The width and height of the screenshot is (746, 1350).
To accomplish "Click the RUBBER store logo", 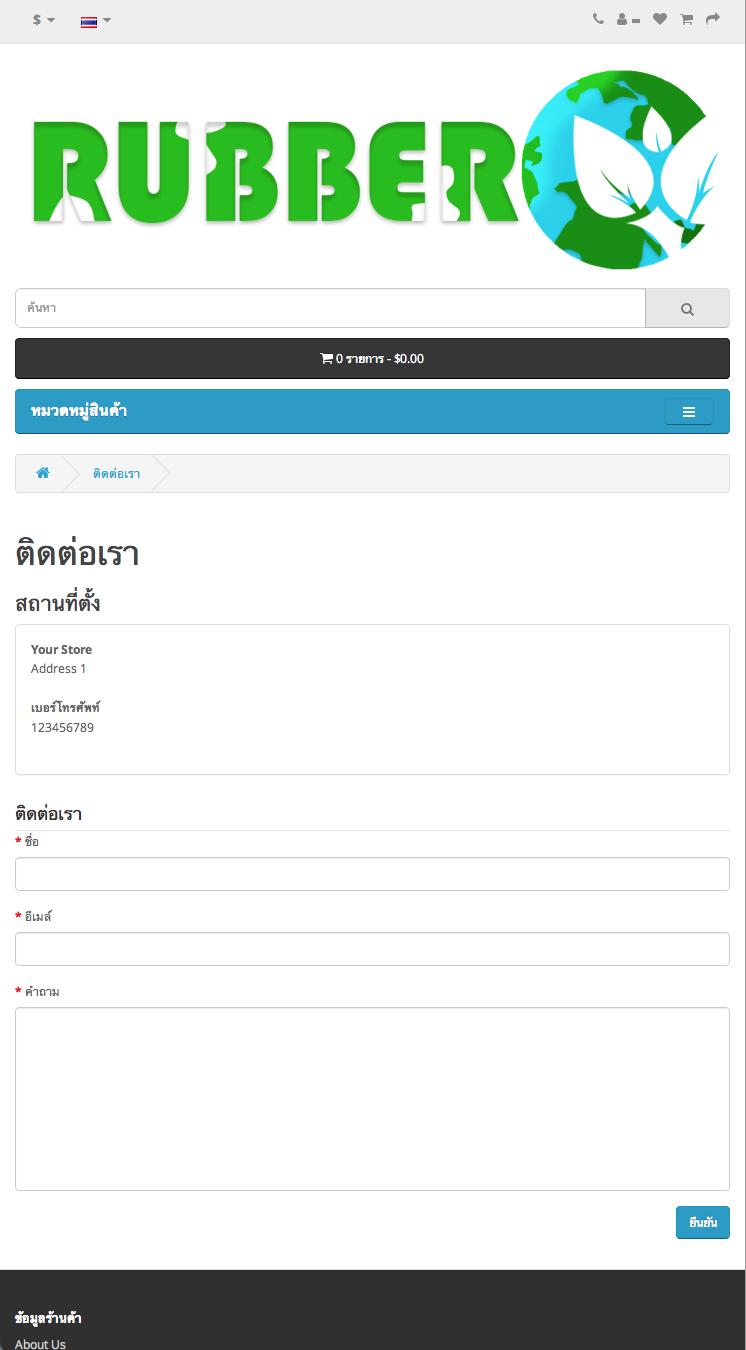I will tap(375, 169).
